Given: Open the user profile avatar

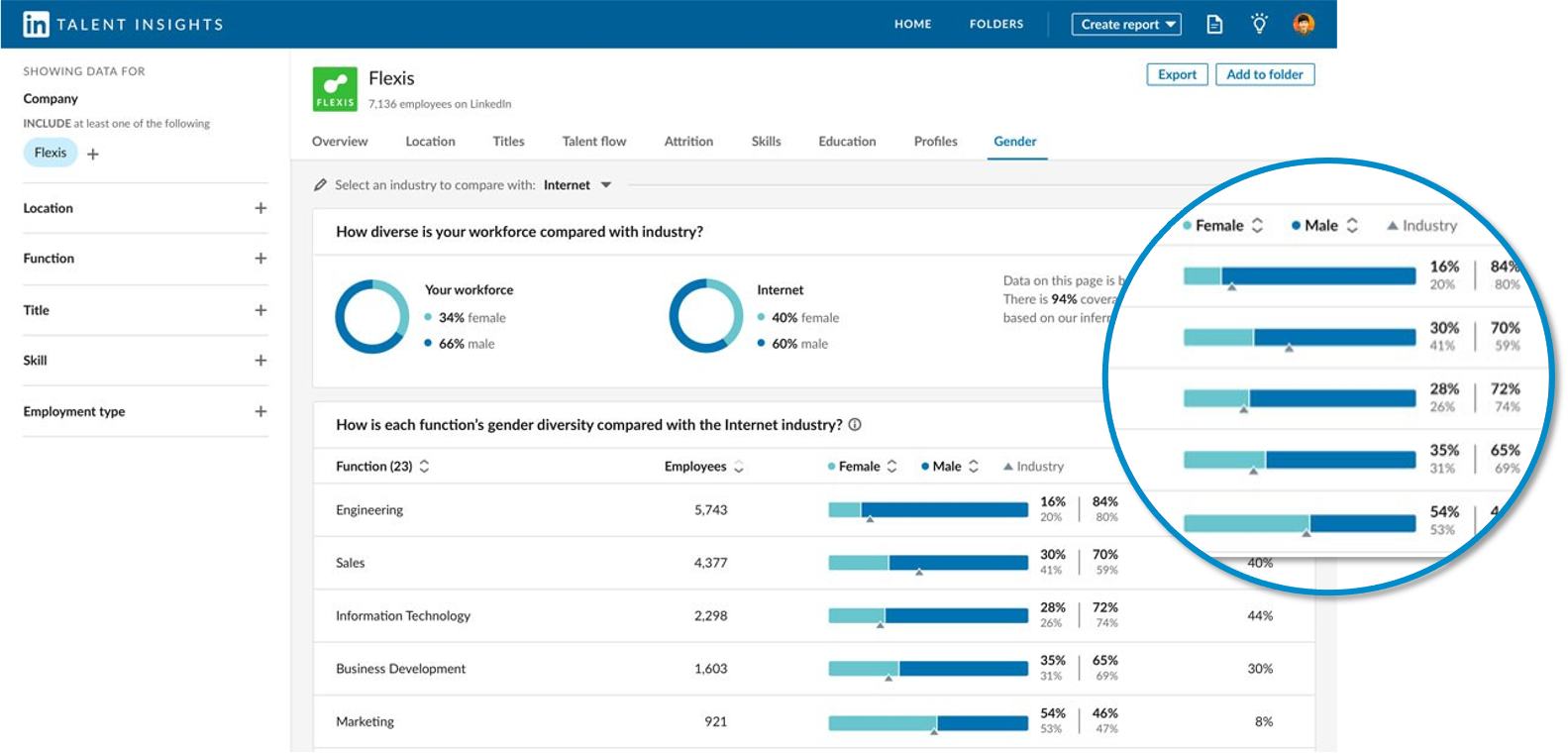Looking at the screenshot, I should click(x=1304, y=24).
